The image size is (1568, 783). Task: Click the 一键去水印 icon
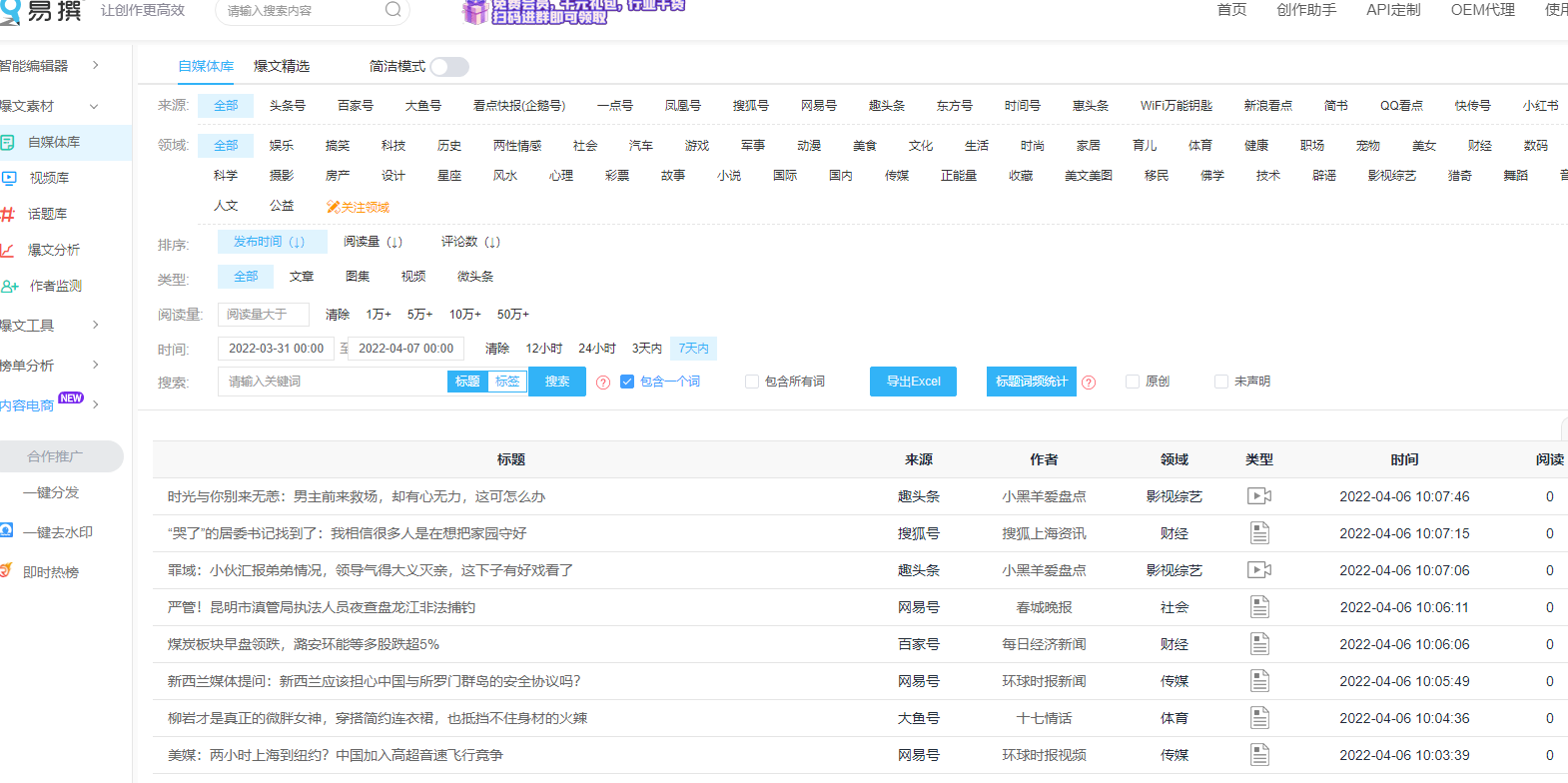[7, 531]
